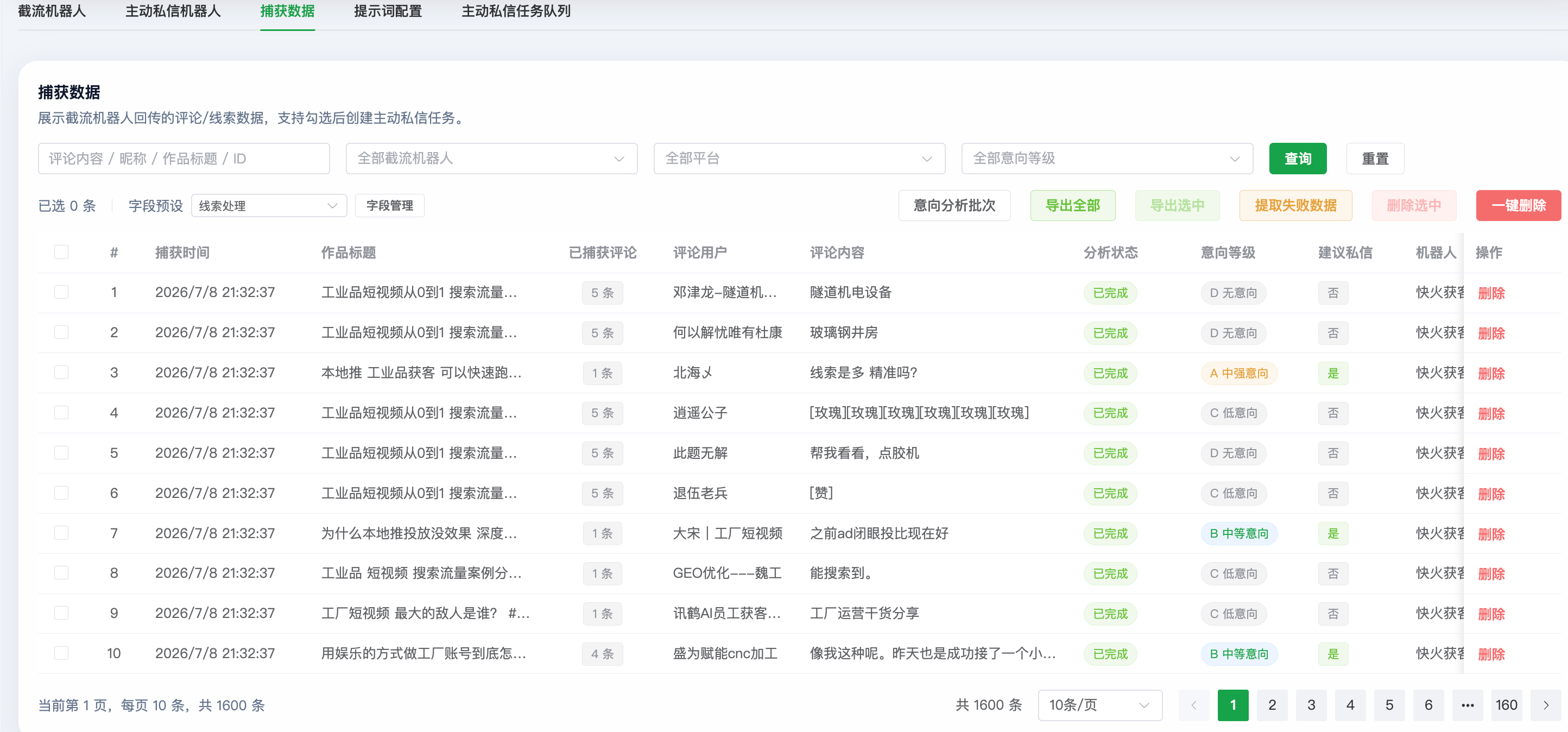Delete row 1 隧道机电设备 via 删除 link
Image resolution: width=1568 pixels, height=732 pixels.
1491,293
